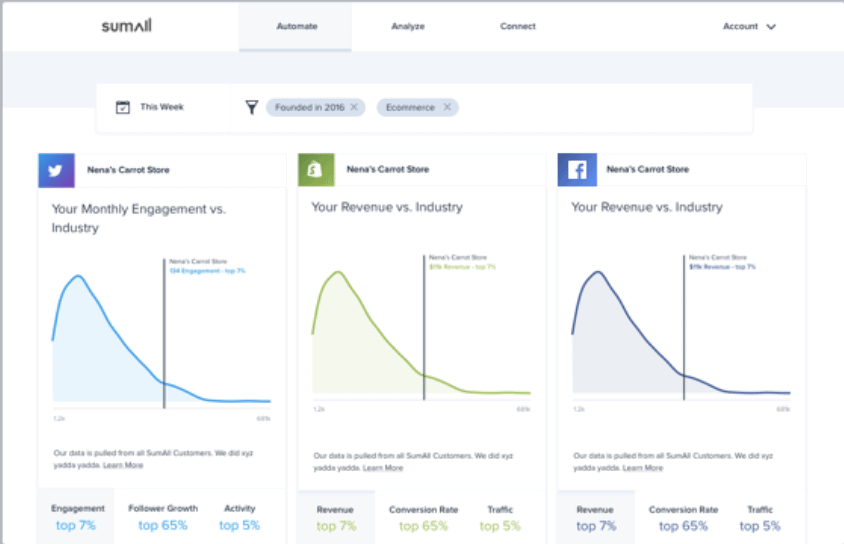Select Traffic tab in Facebook card
This screenshot has width=844, height=544.
[x=759, y=518]
